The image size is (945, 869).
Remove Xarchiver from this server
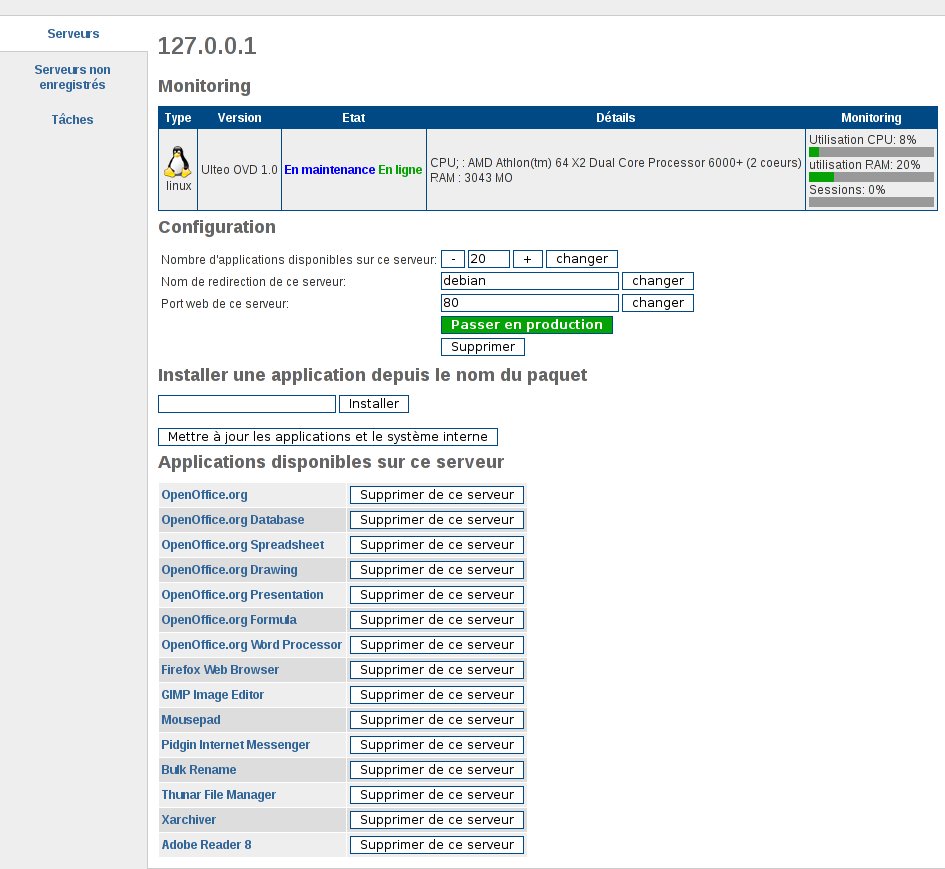pyautogui.click(x=437, y=820)
